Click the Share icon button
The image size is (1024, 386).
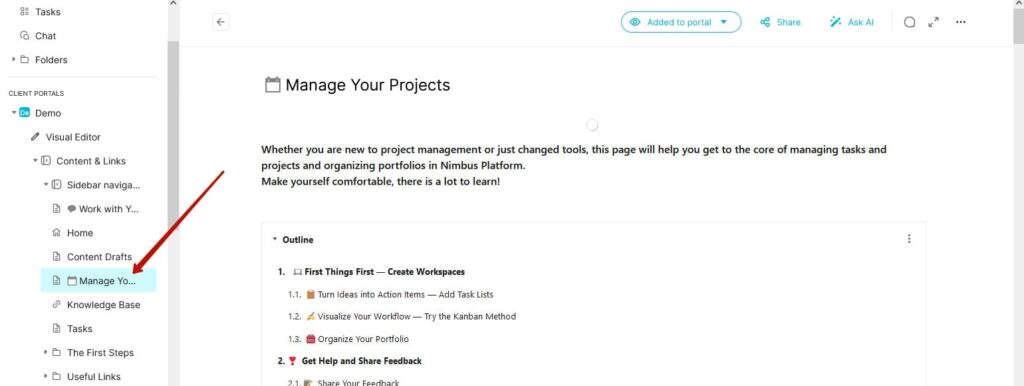(780, 22)
